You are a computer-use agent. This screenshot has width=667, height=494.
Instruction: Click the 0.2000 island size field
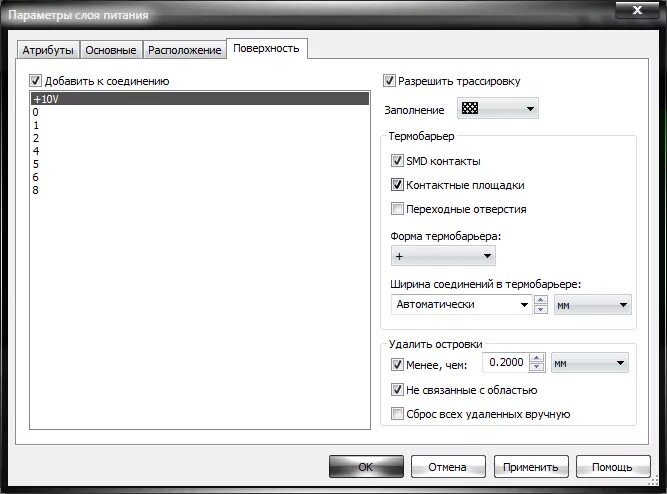[x=506, y=363]
